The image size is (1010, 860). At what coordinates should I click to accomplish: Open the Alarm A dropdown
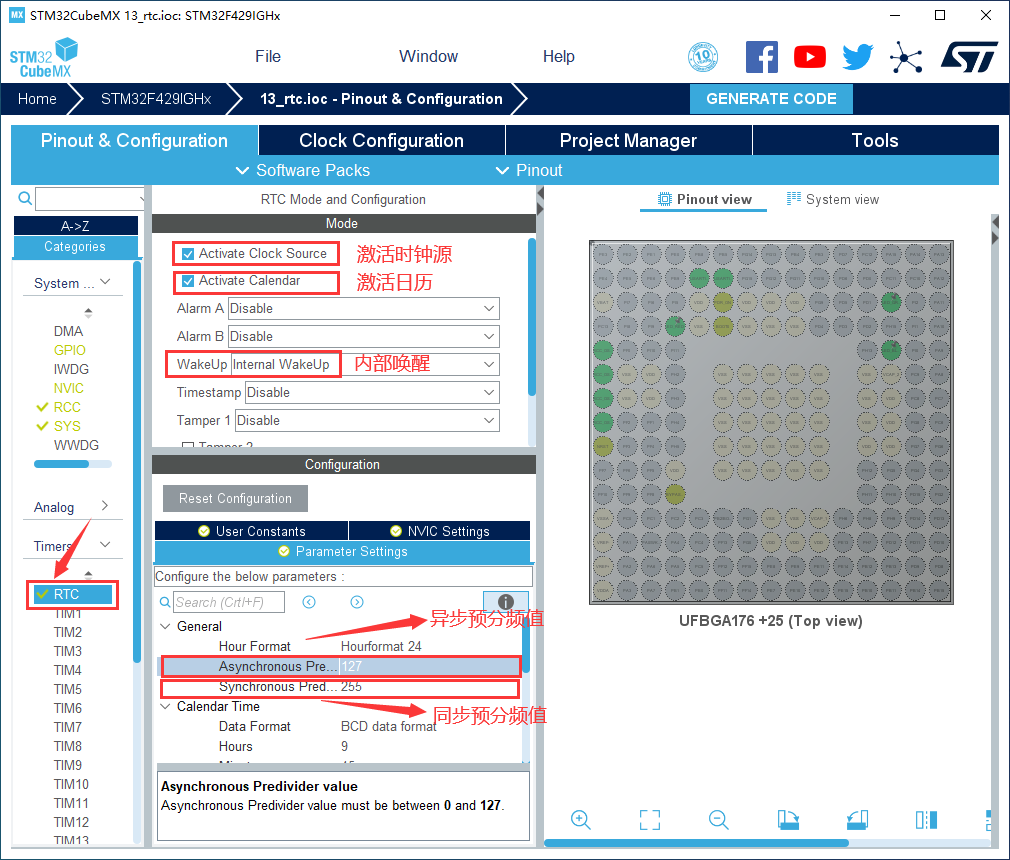coord(364,309)
